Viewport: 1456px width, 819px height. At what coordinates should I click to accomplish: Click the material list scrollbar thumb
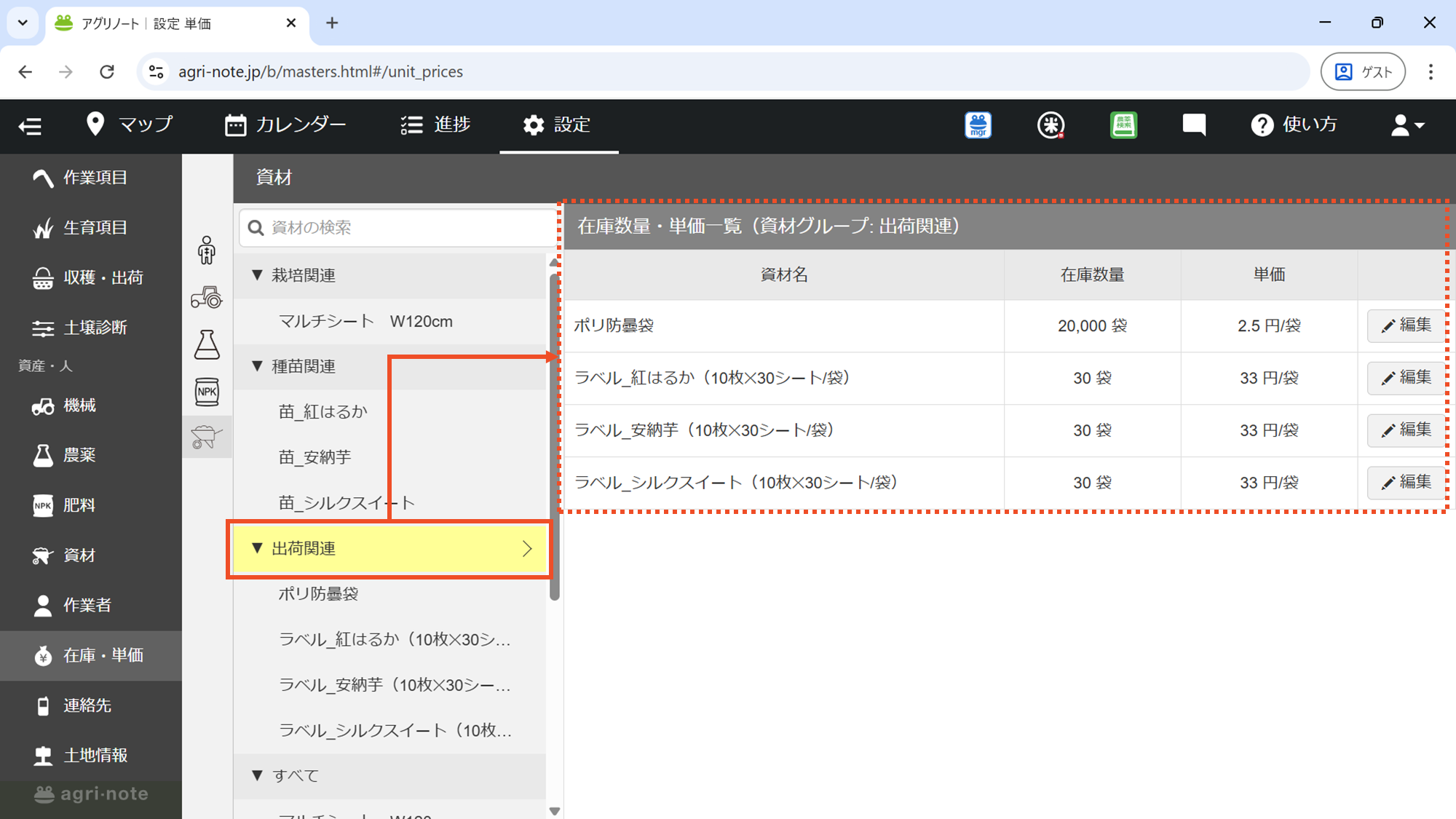[555, 437]
